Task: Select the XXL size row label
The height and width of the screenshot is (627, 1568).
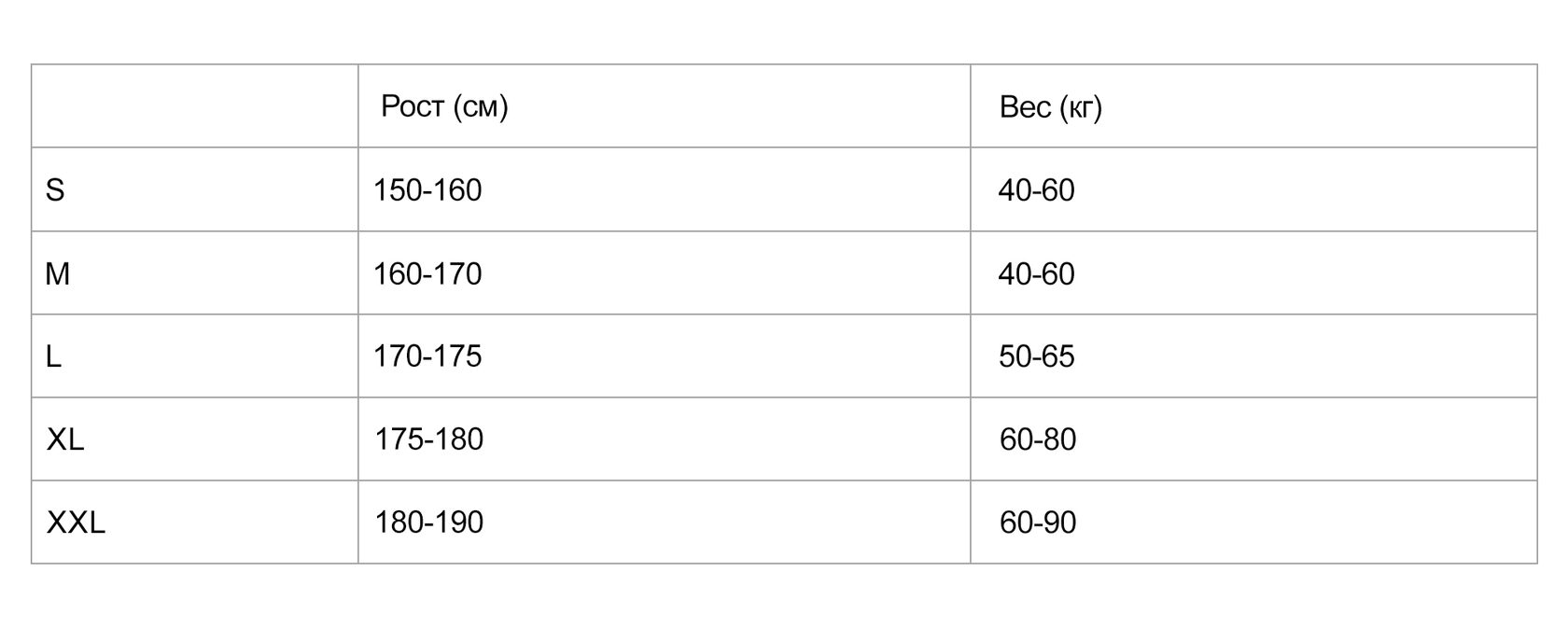Action: [76, 522]
